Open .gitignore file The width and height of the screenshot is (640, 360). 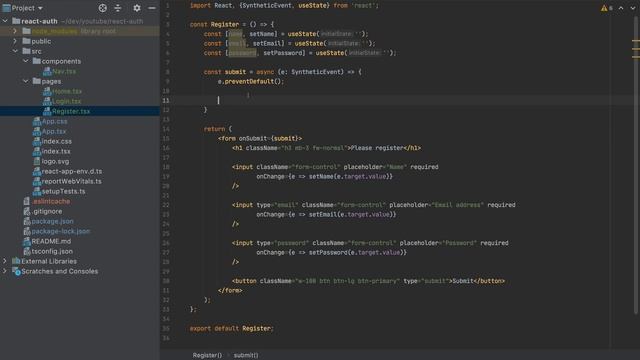click(x=47, y=211)
